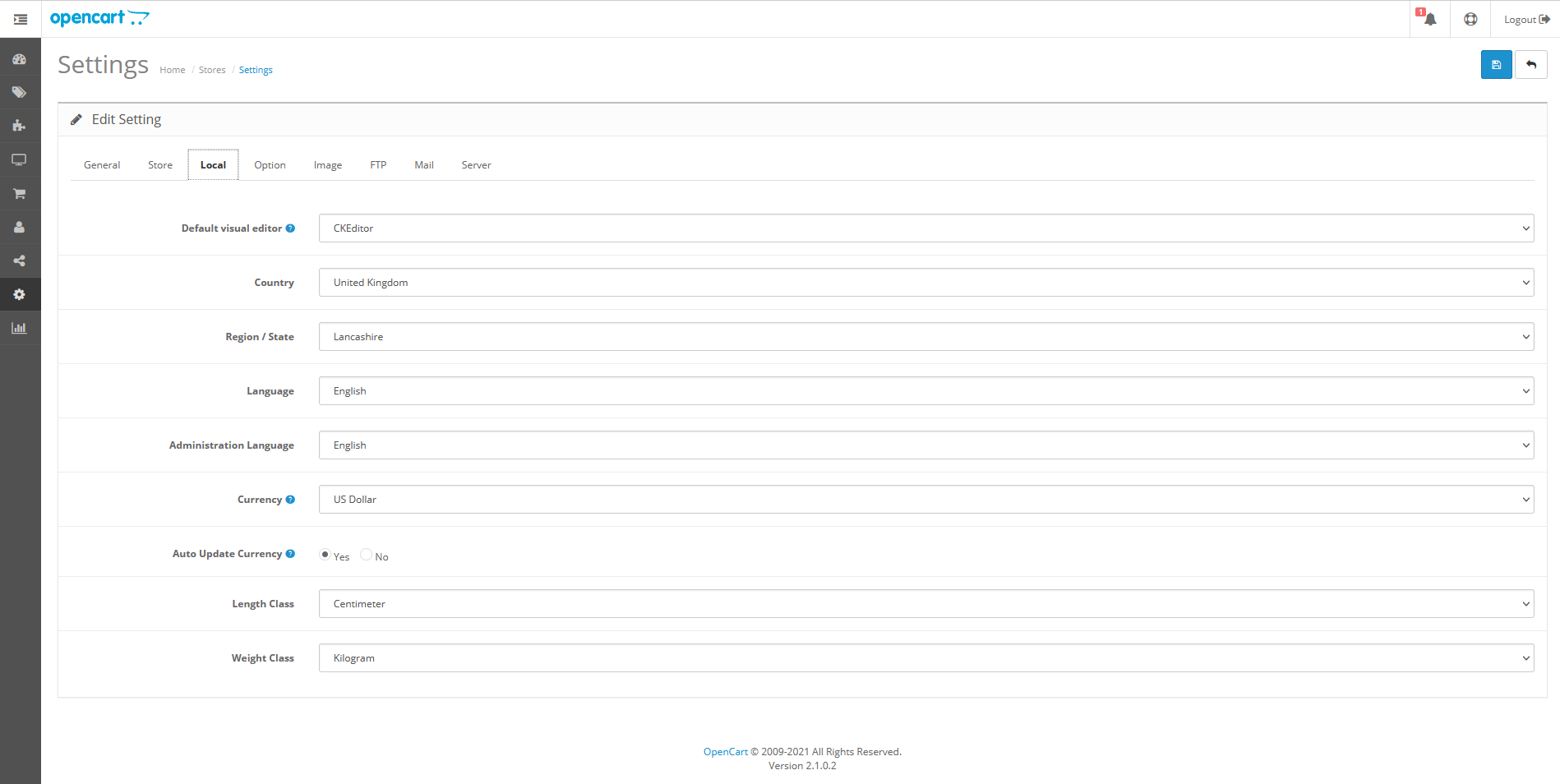Select Yes for Auto Update Currency
The image size is (1560, 784).
click(325, 555)
